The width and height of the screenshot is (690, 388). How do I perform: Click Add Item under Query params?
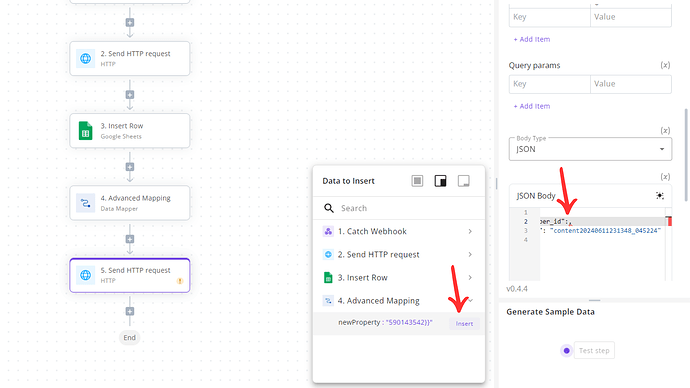[x=532, y=106]
